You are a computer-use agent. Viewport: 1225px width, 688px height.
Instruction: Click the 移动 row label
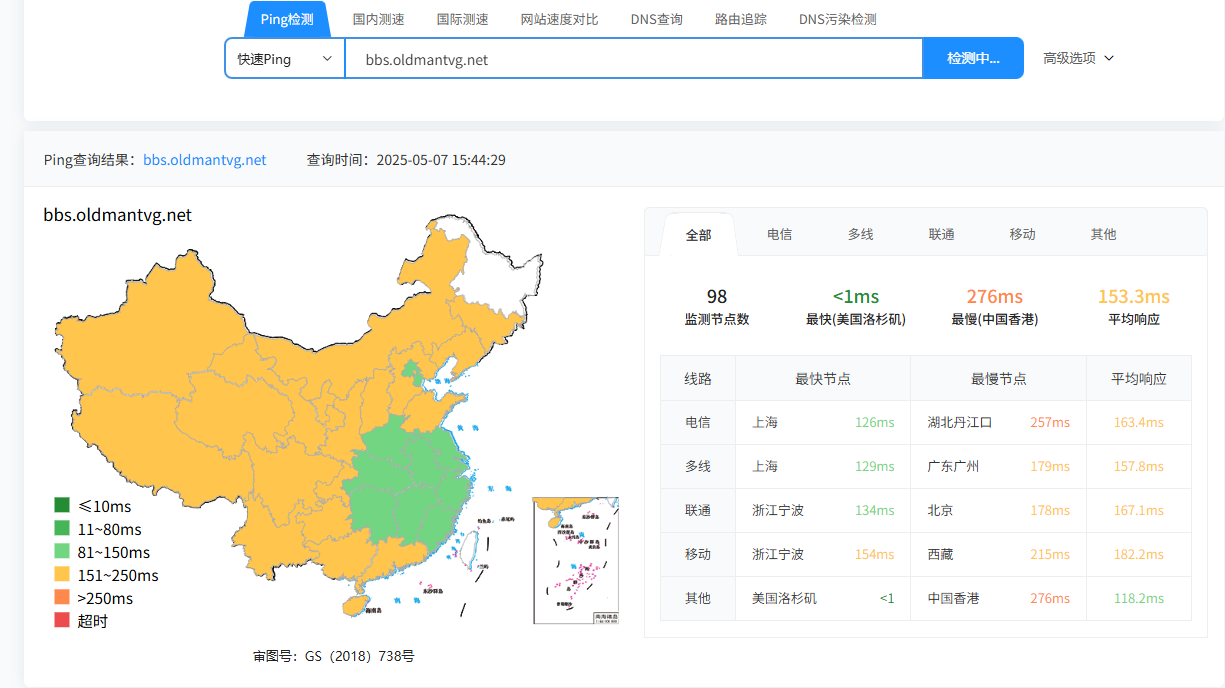coord(698,555)
